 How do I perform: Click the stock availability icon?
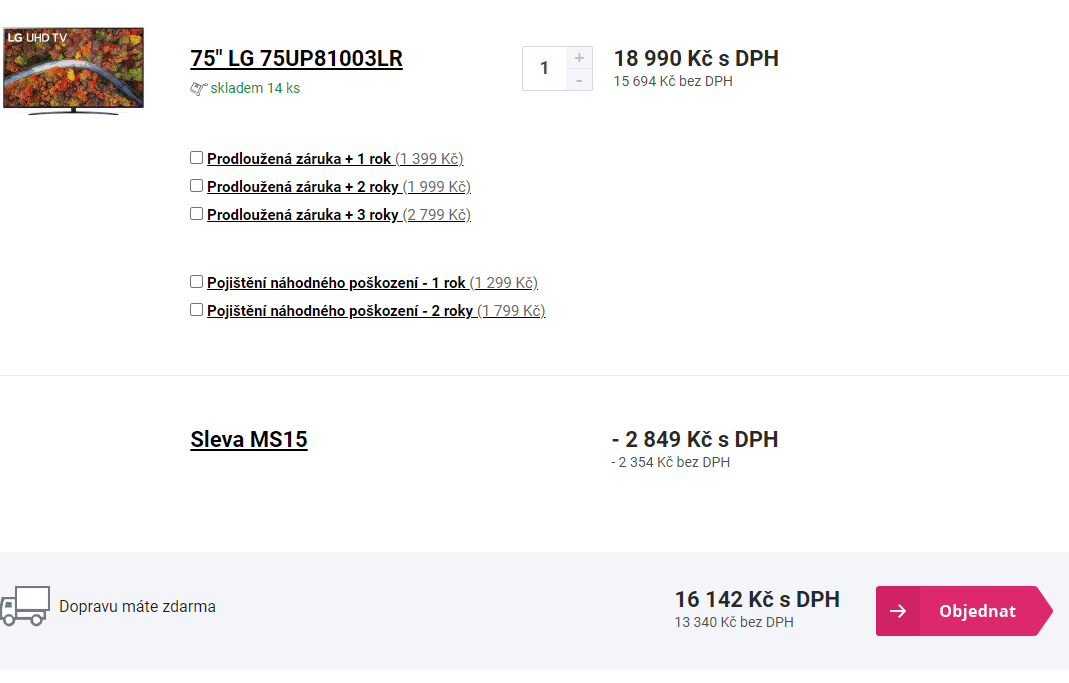click(198, 88)
